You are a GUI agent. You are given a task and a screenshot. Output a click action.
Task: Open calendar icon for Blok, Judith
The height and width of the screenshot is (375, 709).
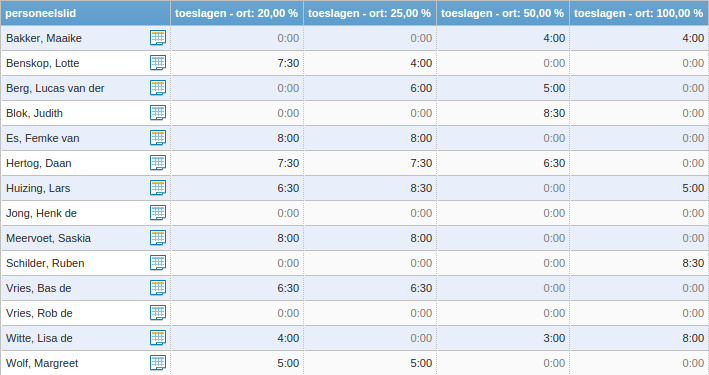point(158,113)
